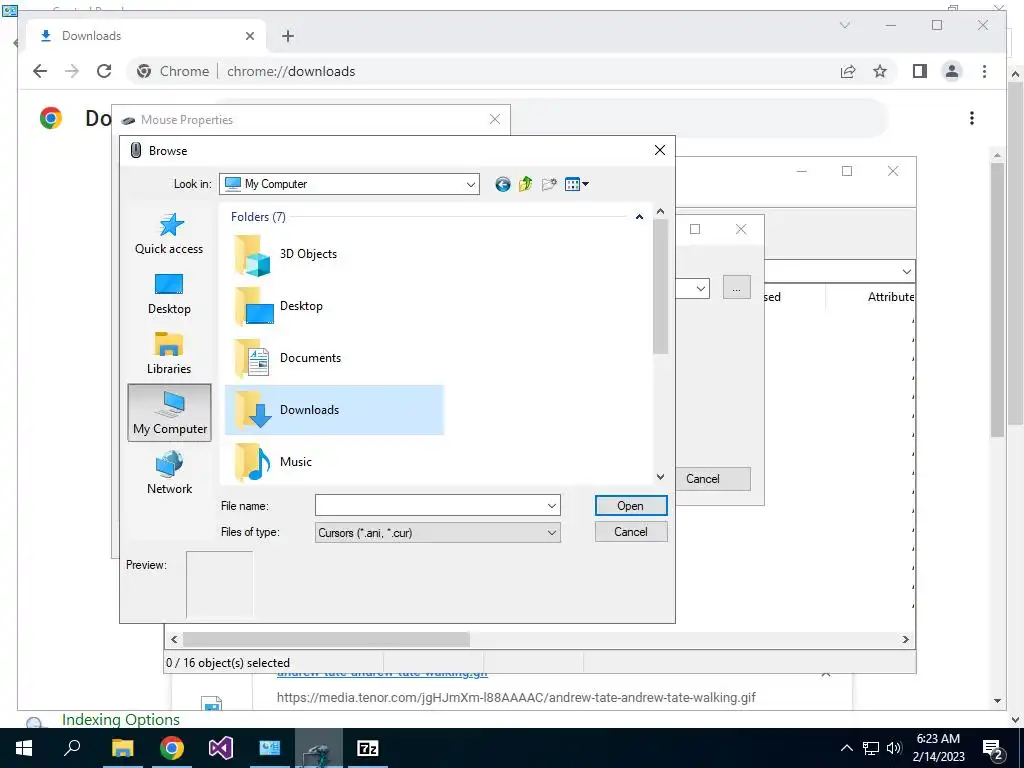Click the Open button
1024x768 pixels.
(631, 505)
